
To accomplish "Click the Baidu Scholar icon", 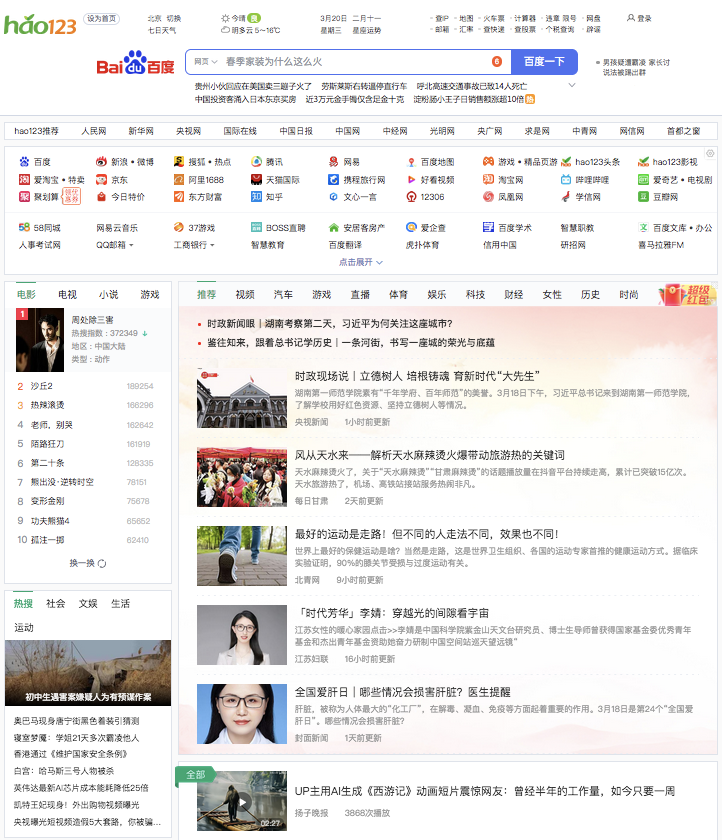I will [488, 227].
